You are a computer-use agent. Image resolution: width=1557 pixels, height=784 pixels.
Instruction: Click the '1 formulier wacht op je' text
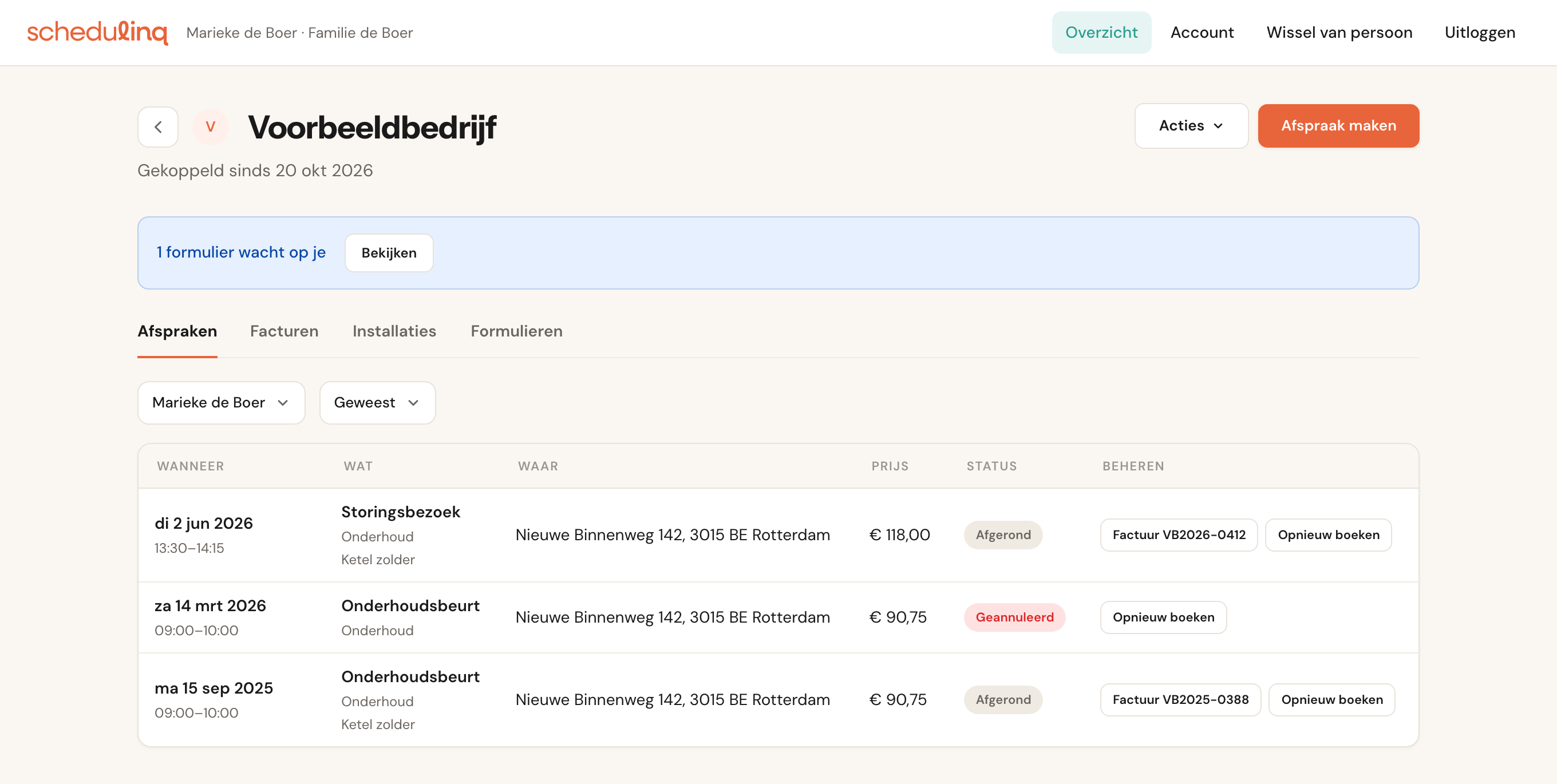pyautogui.click(x=240, y=252)
